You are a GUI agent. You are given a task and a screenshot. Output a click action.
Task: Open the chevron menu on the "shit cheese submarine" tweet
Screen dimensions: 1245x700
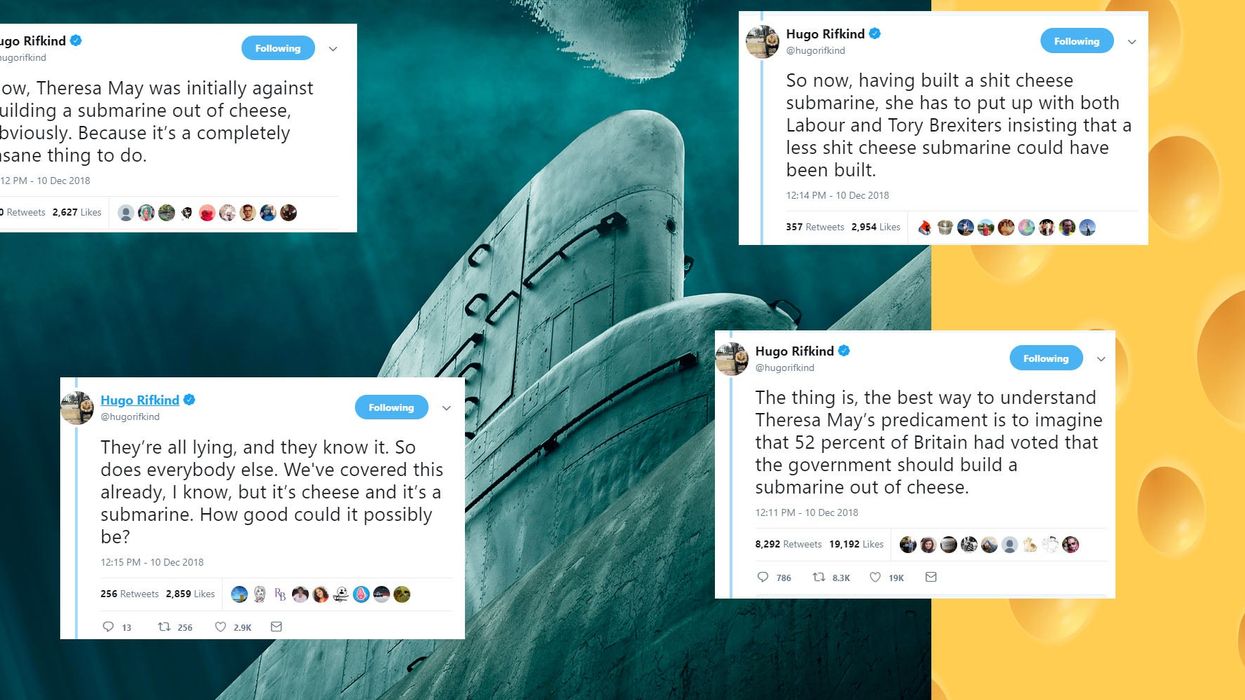pos(1132,42)
